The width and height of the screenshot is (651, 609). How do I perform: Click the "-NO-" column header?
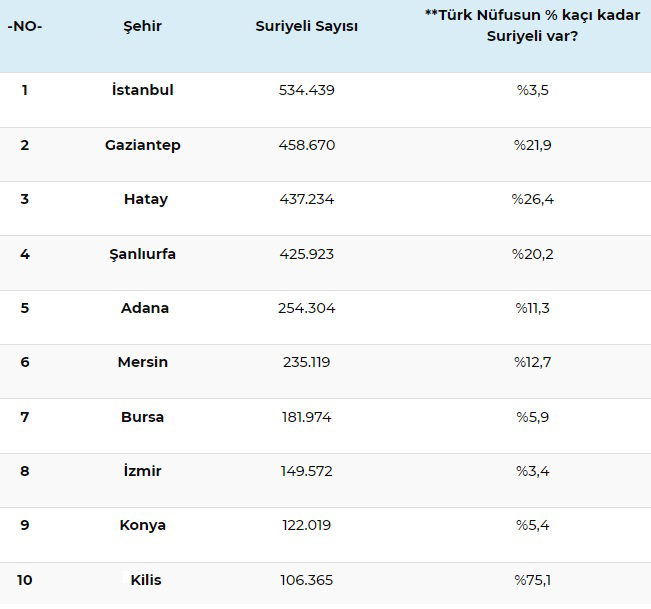(x=25, y=27)
